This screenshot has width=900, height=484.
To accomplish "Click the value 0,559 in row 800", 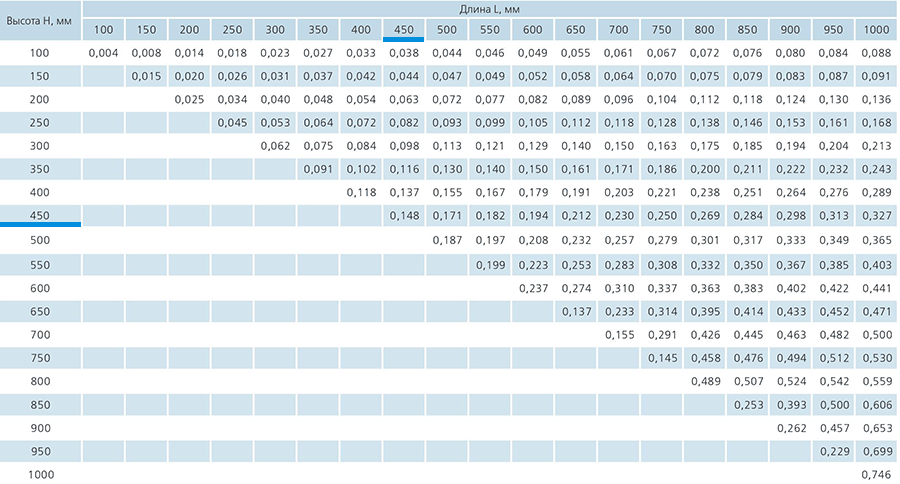I will [x=876, y=381].
